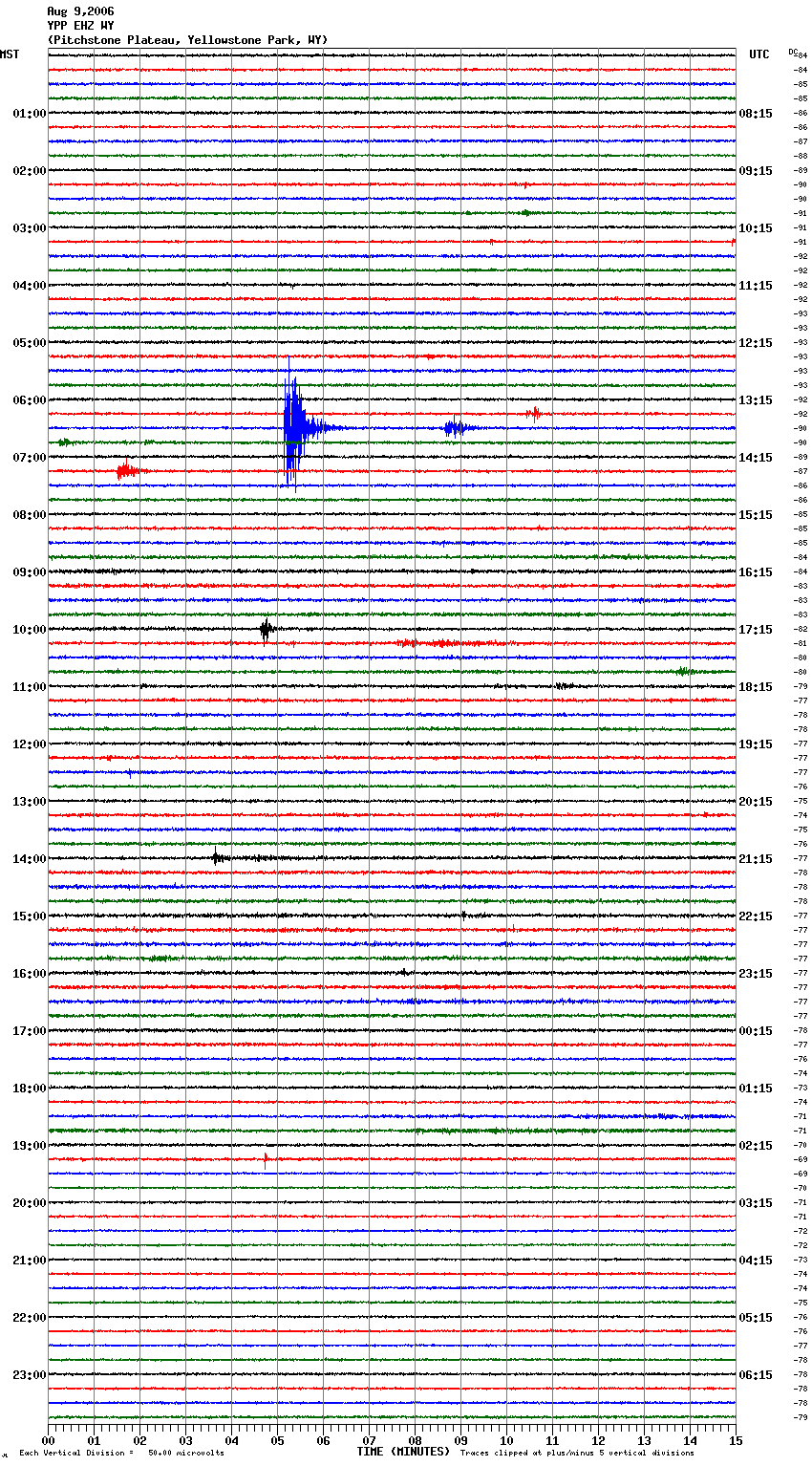Select the 20:00 MST time label
Viewport: 812px width, 1466px height.
(x=30, y=1203)
